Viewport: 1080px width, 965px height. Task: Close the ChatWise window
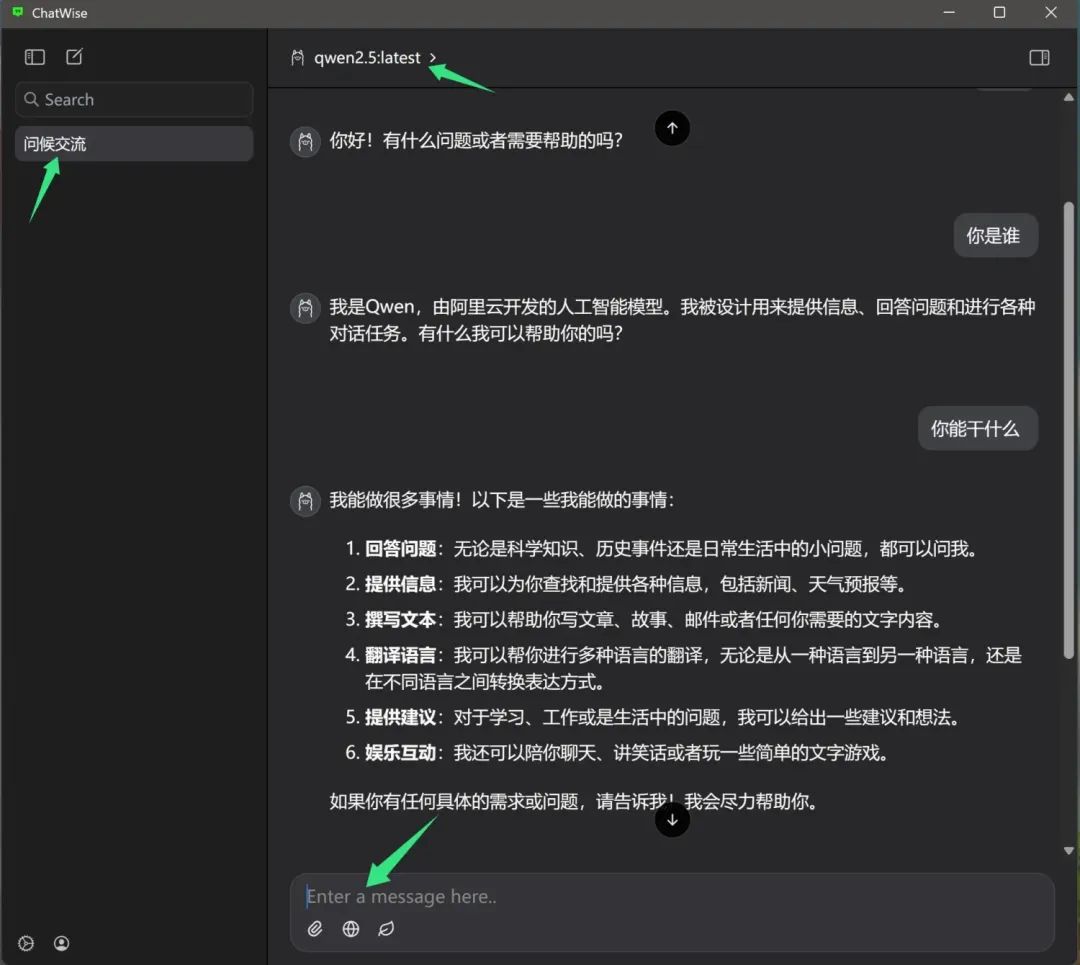tap(1051, 12)
